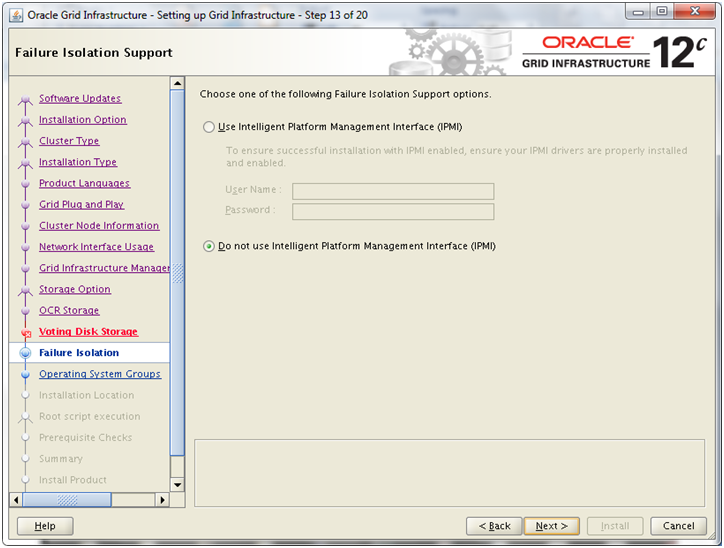Click the IPMI User Name field

pyautogui.click(x=393, y=191)
